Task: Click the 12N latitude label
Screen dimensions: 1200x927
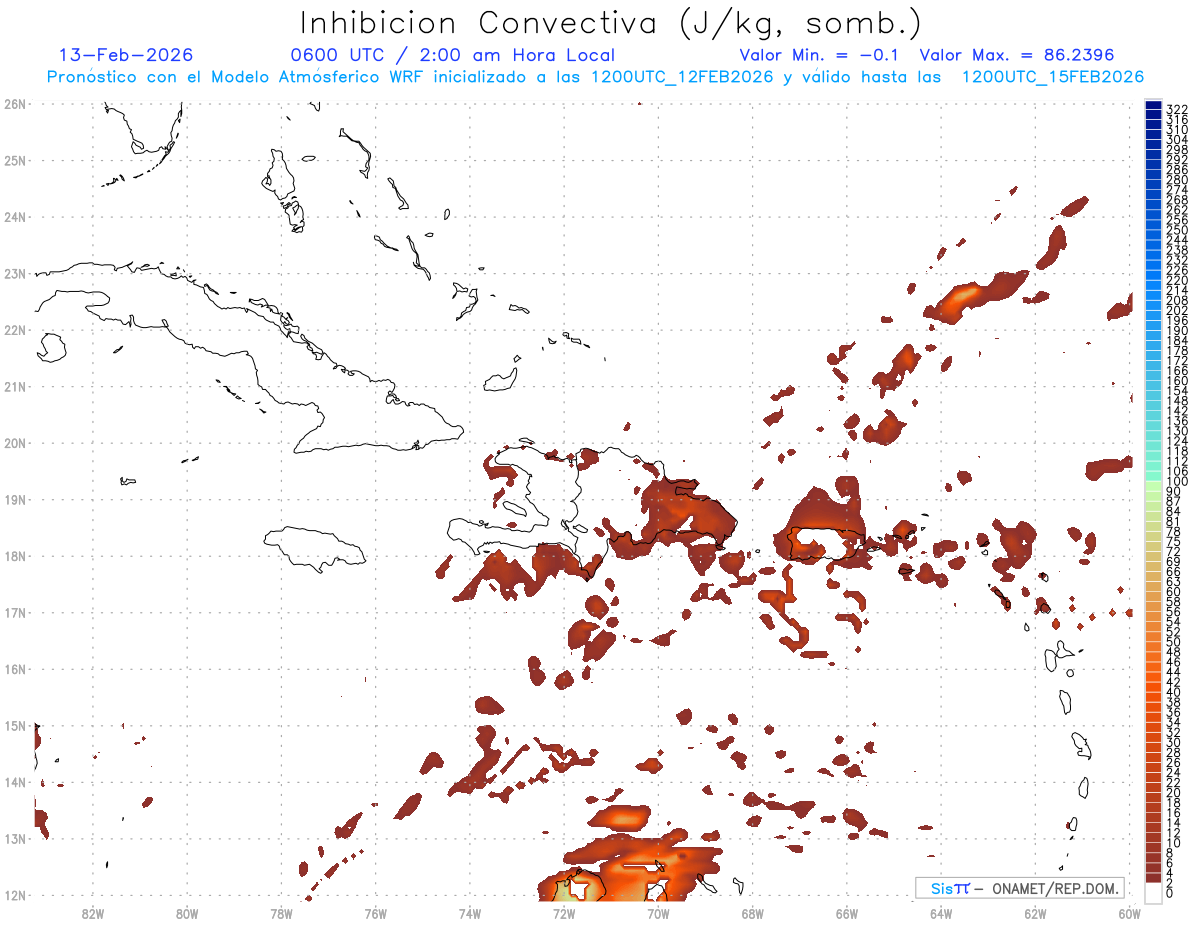Action: (x=15, y=895)
